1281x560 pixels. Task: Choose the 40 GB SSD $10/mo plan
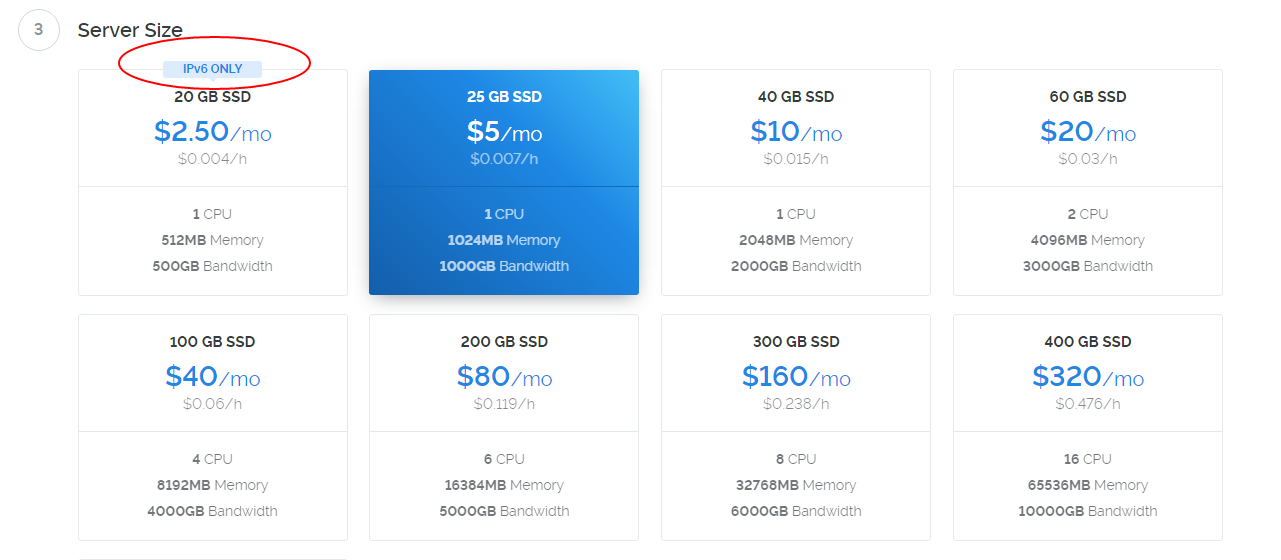796,182
